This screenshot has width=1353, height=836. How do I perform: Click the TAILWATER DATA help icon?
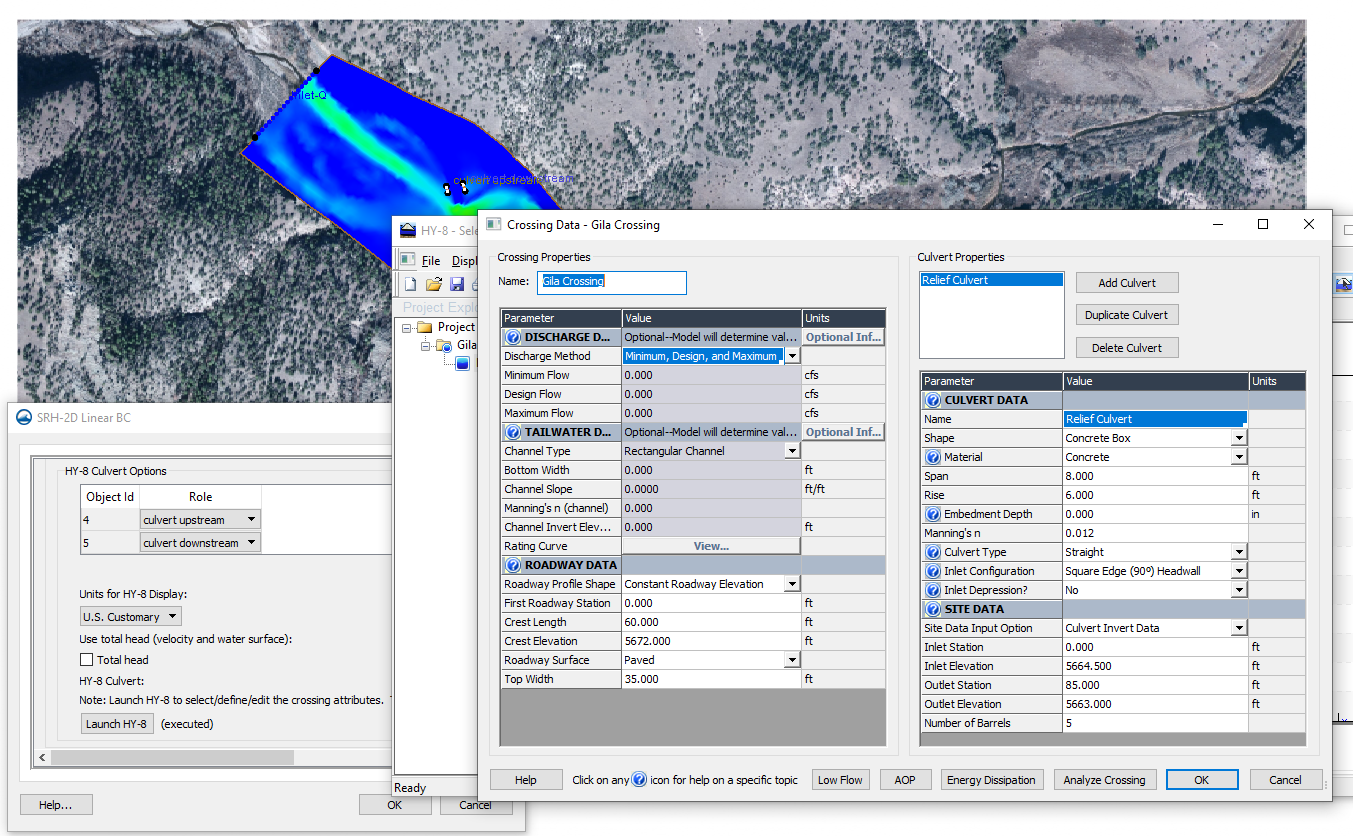pyautogui.click(x=513, y=432)
